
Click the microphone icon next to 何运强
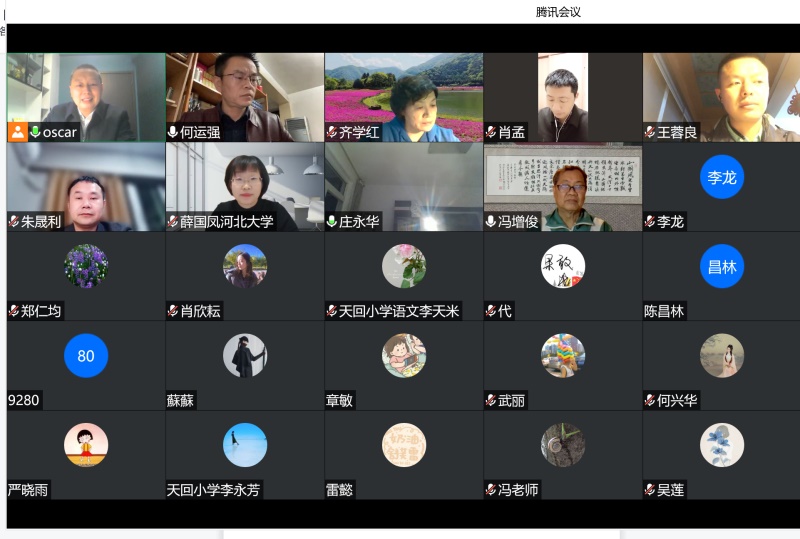coord(173,132)
